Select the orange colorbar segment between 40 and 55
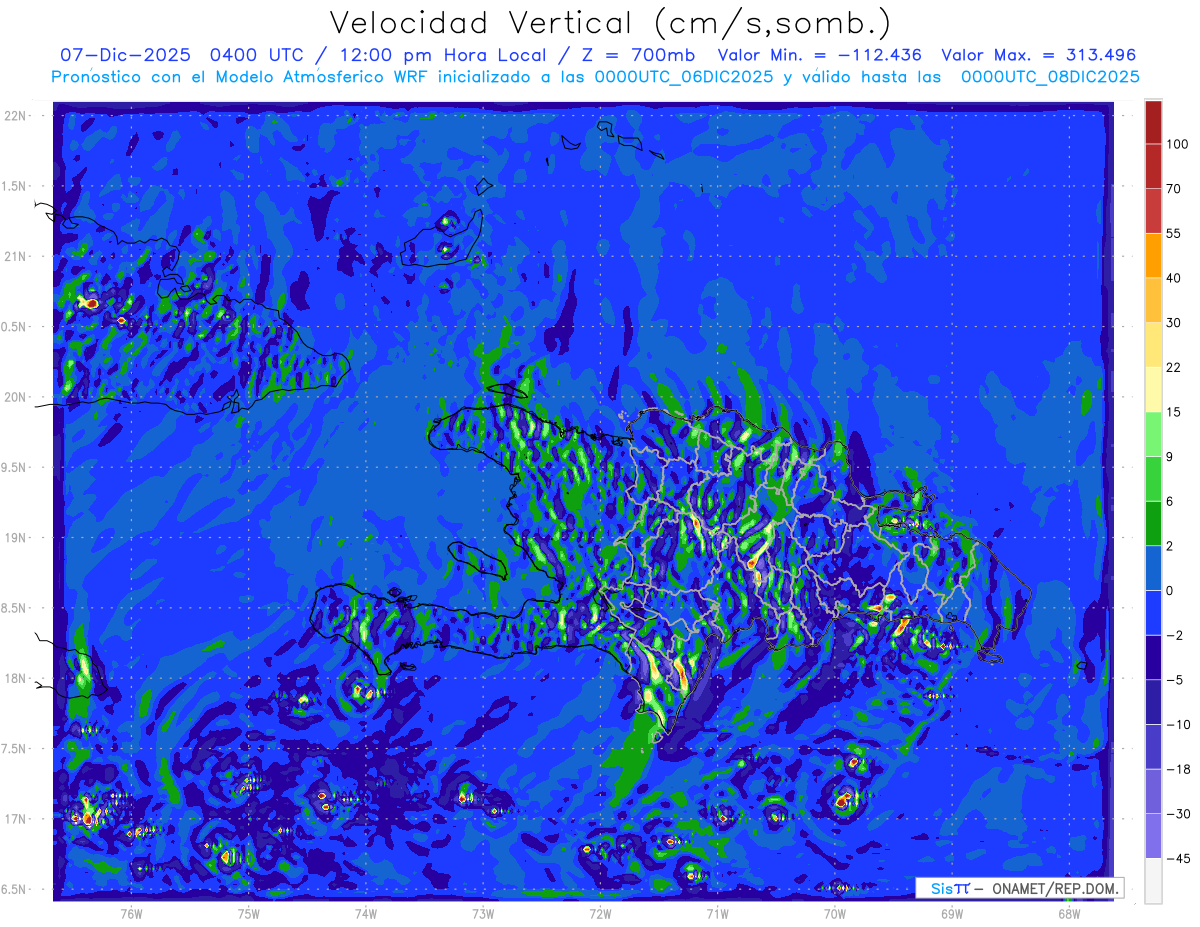This screenshot has height=927, width=1200. [x=1153, y=255]
